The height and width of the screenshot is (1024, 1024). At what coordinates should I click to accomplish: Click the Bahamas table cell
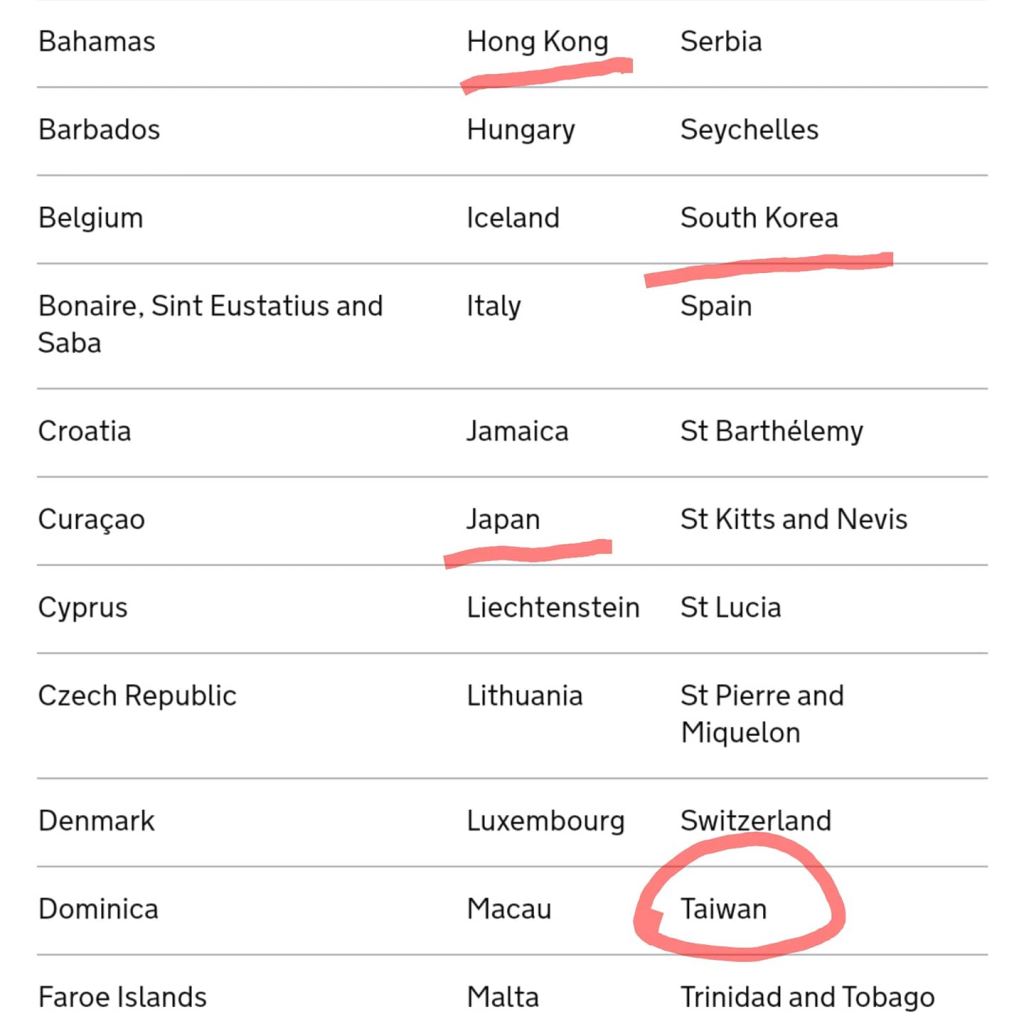(97, 42)
